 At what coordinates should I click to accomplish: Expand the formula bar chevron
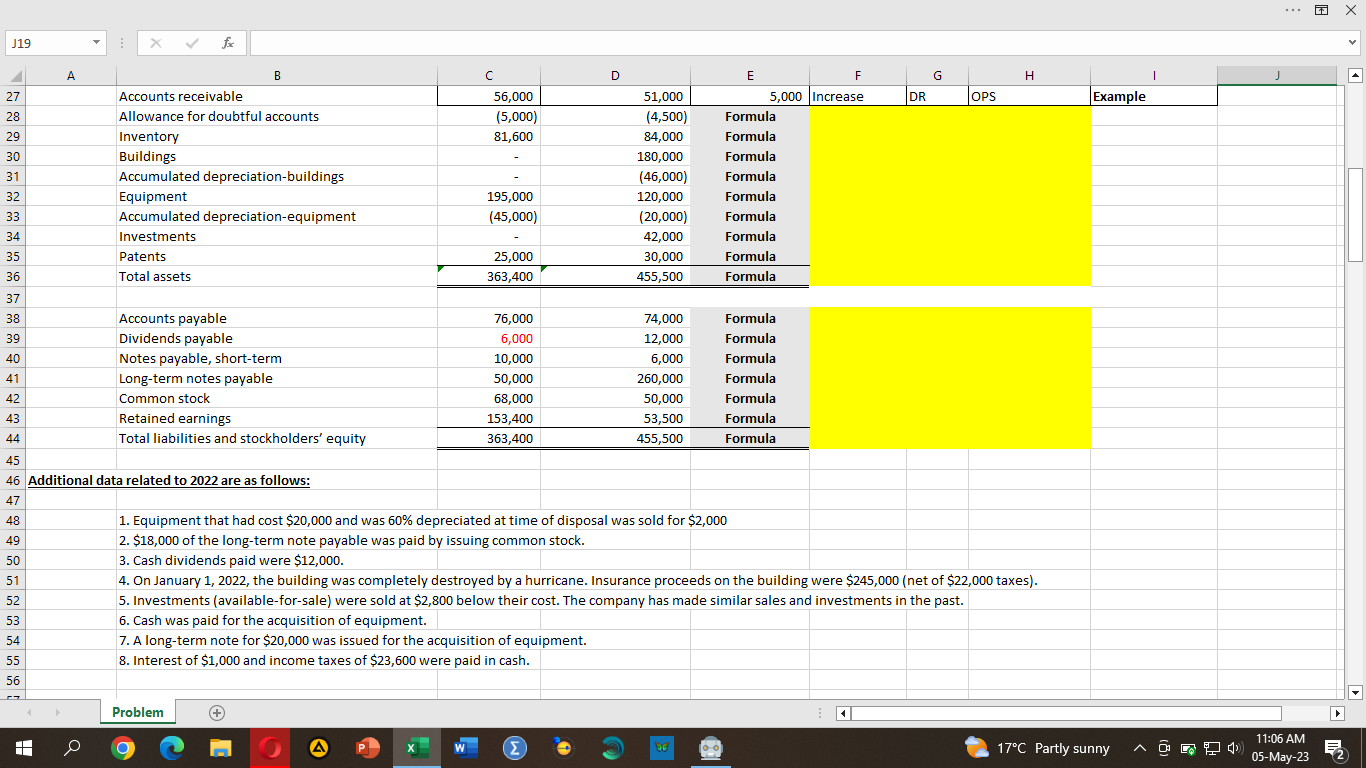point(1354,43)
